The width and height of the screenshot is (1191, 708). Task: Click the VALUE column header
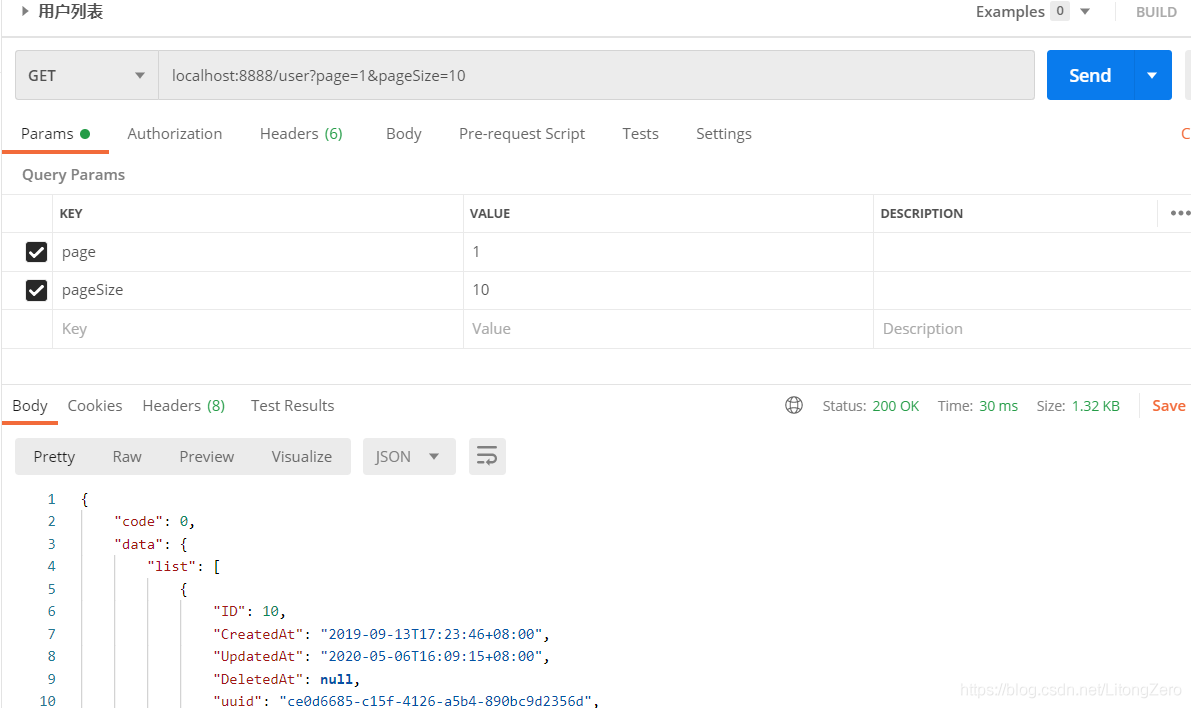click(490, 213)
